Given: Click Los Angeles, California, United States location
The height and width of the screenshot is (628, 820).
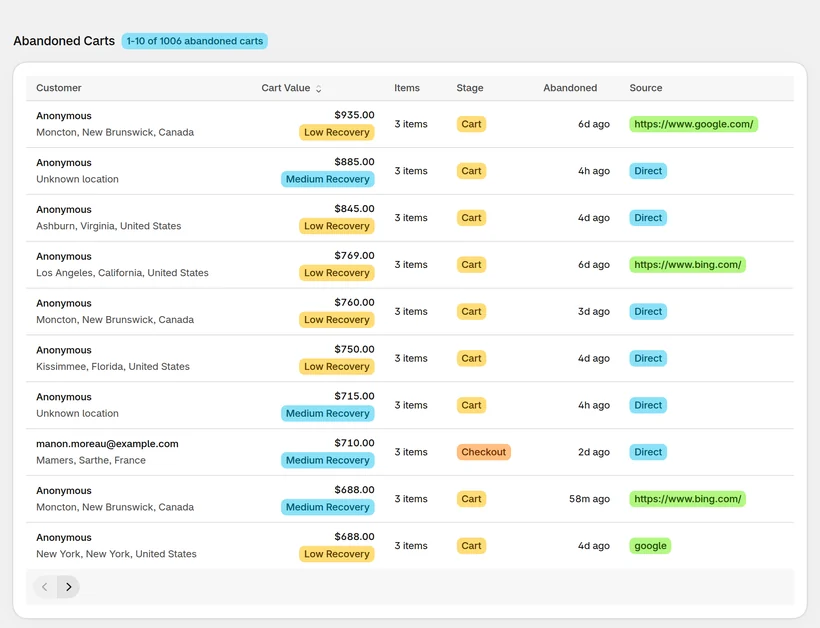Looking at the screenshot, I should (122, 272).
